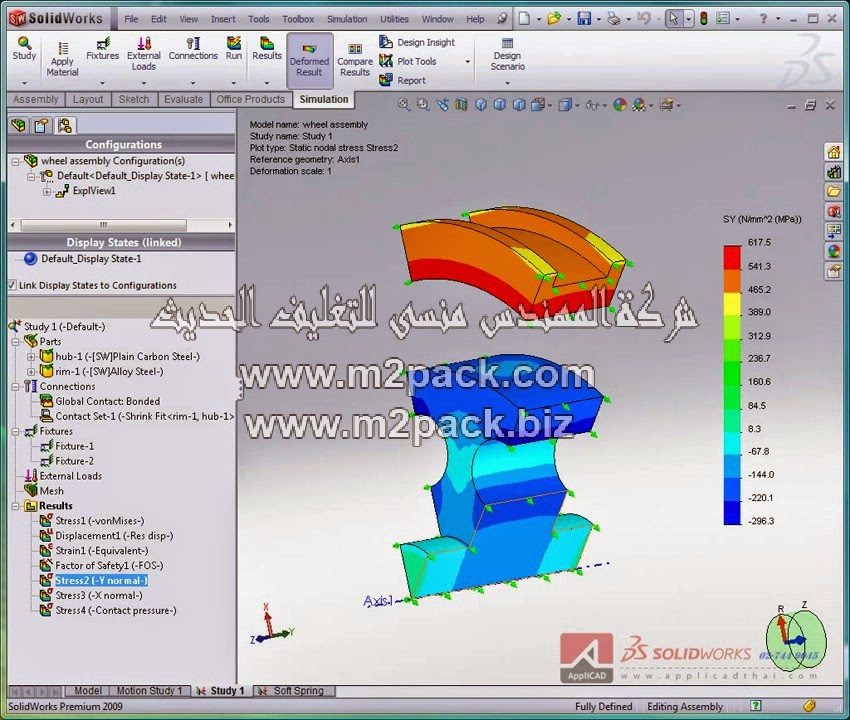Collapse the Results node

16,506
